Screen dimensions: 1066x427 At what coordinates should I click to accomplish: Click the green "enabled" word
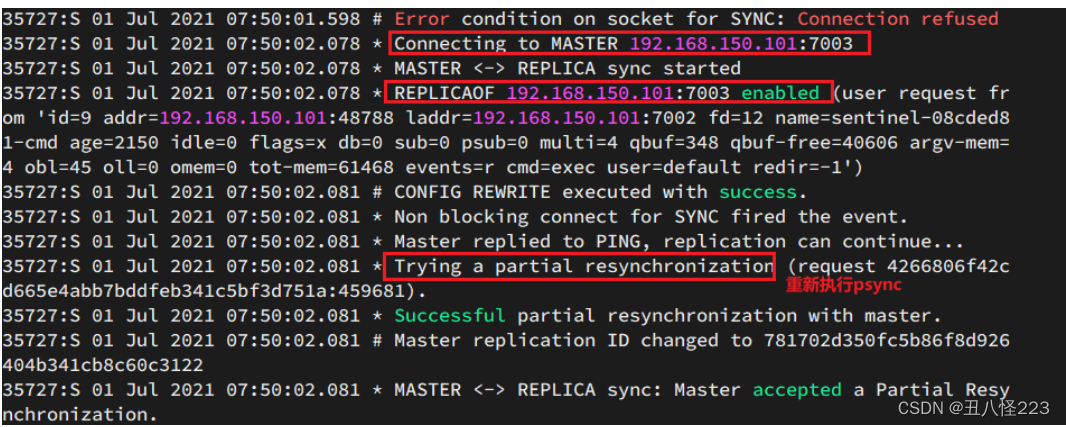[779, 93]
